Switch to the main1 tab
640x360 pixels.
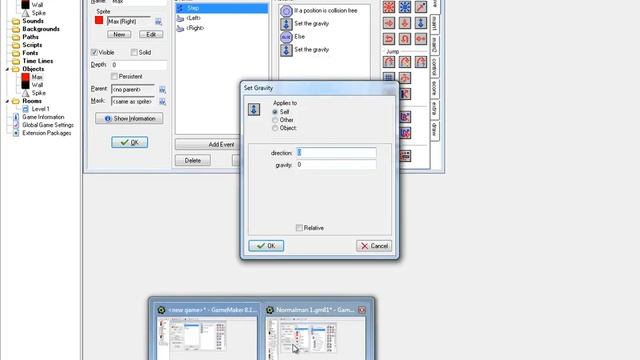tap(434, 24)
